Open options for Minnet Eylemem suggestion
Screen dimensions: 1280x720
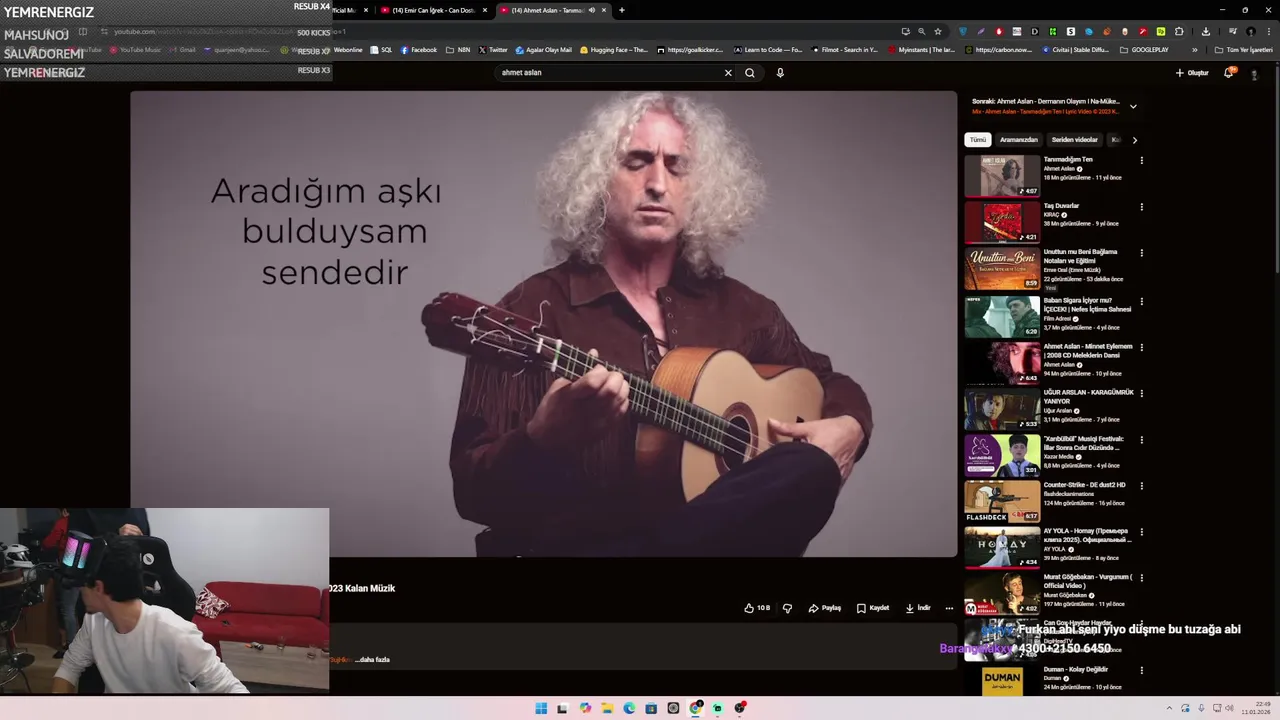(x=1141, y=347)
